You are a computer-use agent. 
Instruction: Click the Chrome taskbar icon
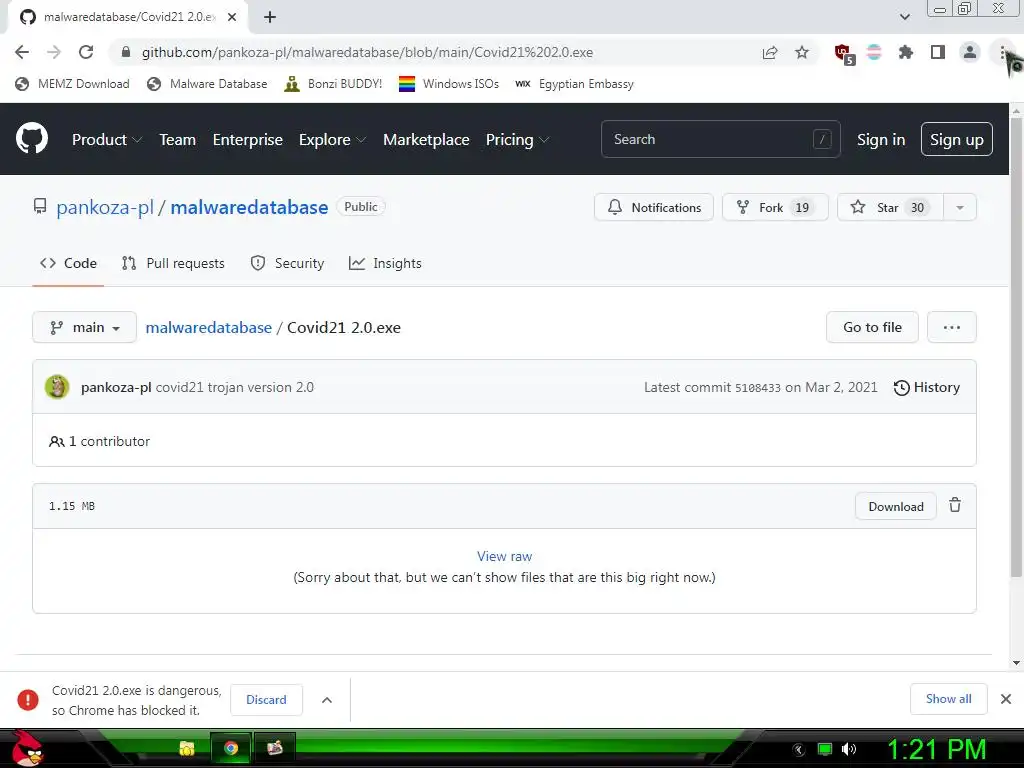[x=231, y=748]
